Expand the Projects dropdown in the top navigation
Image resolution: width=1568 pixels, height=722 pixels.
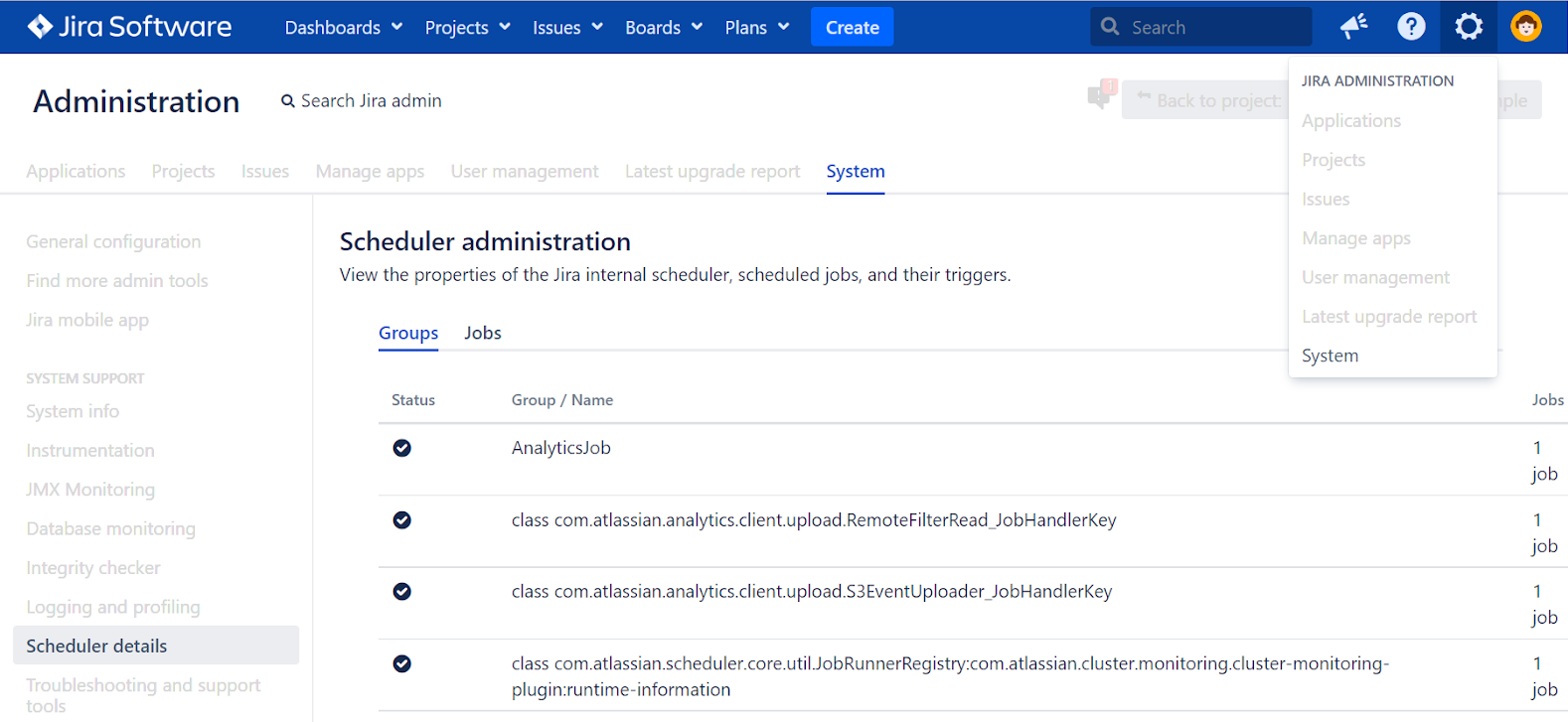point(467,27)
